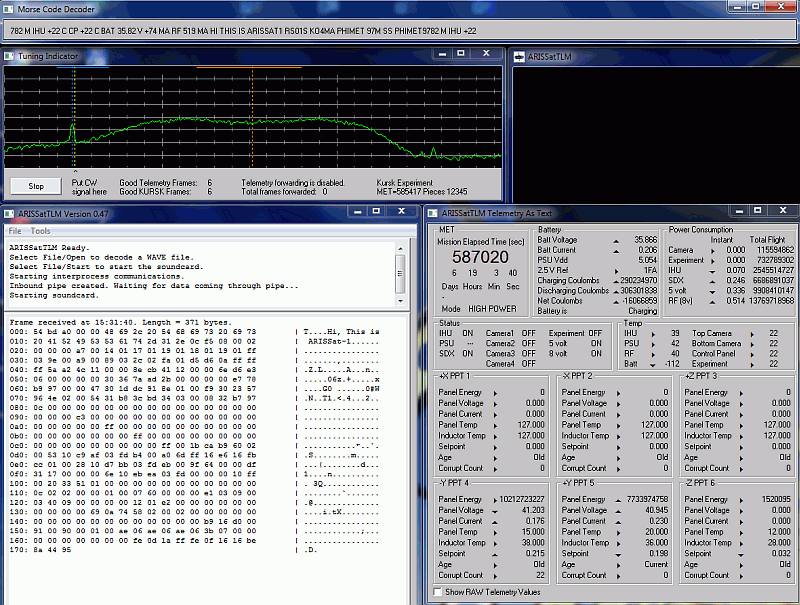
Task: Click 'Telemetry forwarding is disabled' text
Action: click(x=293, y=183)
